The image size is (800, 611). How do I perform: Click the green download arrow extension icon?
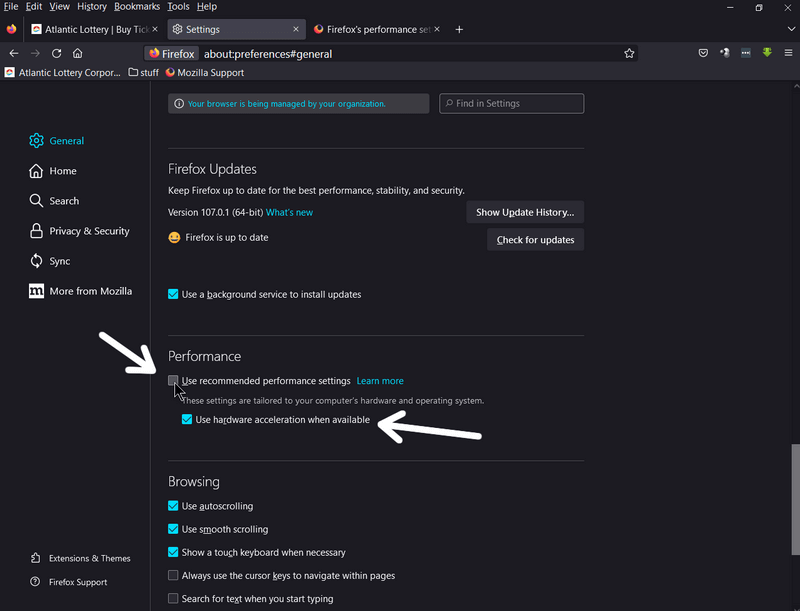[x=767, y=53]
